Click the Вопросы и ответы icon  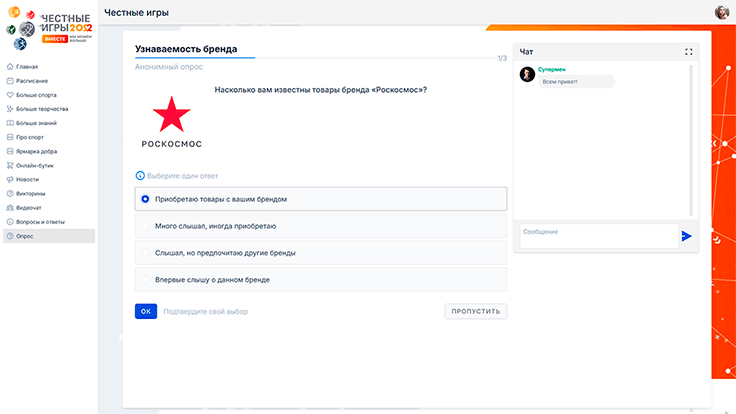tap(10, 222)
